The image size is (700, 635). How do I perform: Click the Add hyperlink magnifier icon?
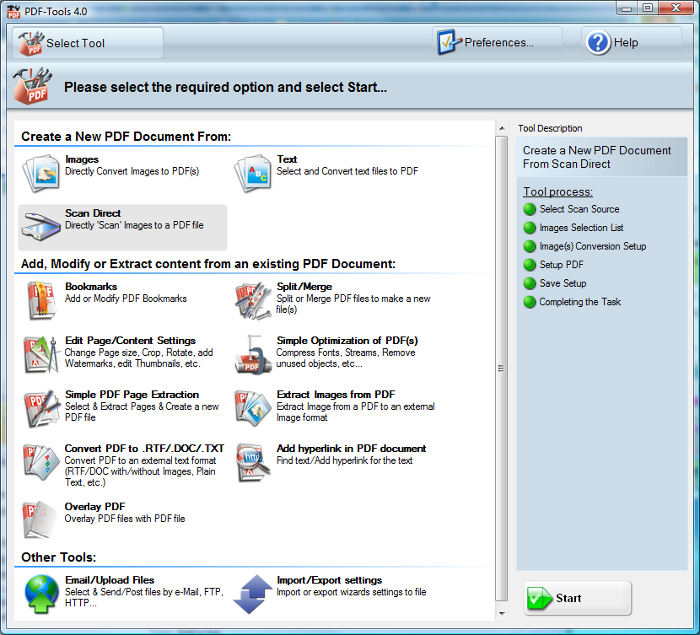click(x=253, y=463)
